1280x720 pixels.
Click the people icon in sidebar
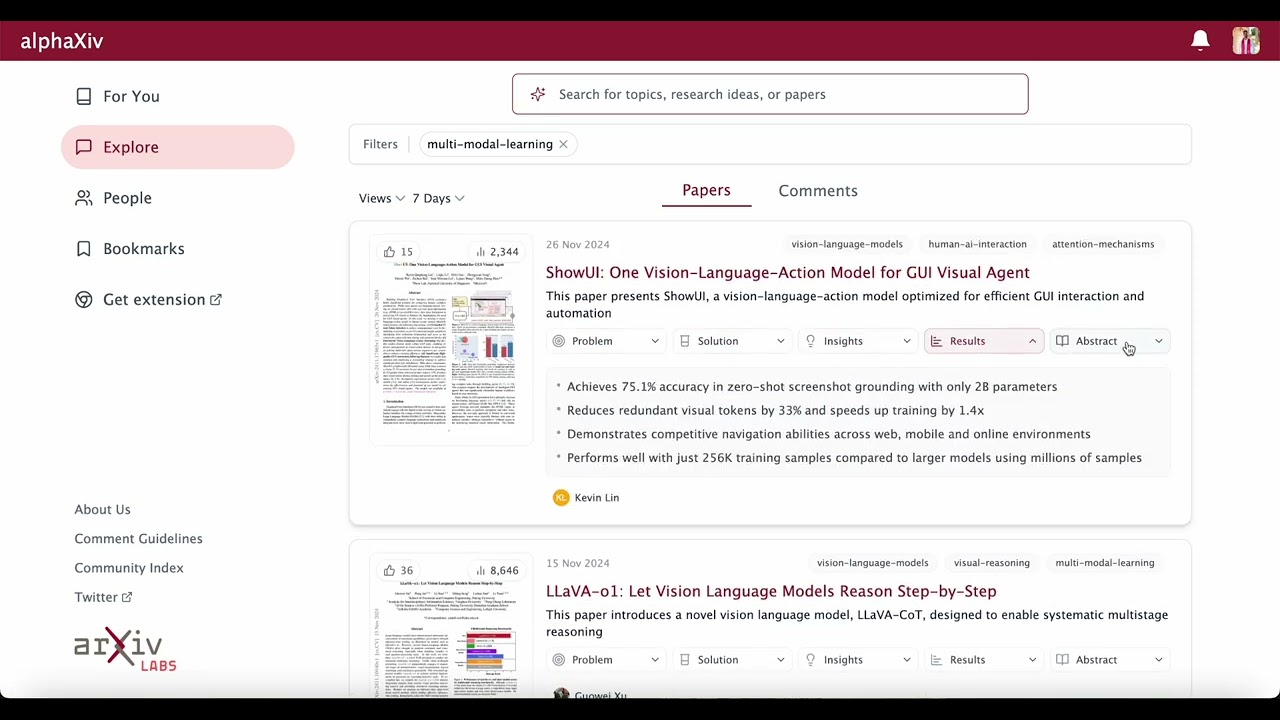click(x=84, y=198)
